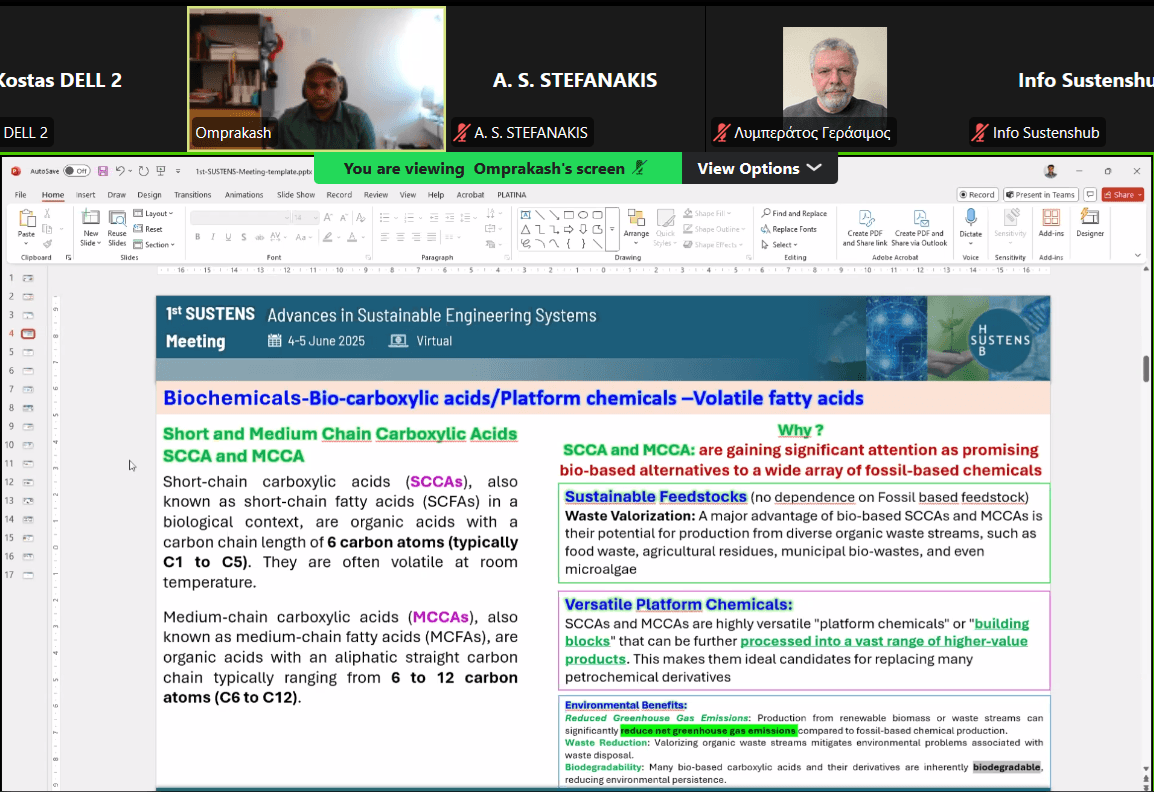
Task: Toggle bold formatting
Action: [198, 237]
